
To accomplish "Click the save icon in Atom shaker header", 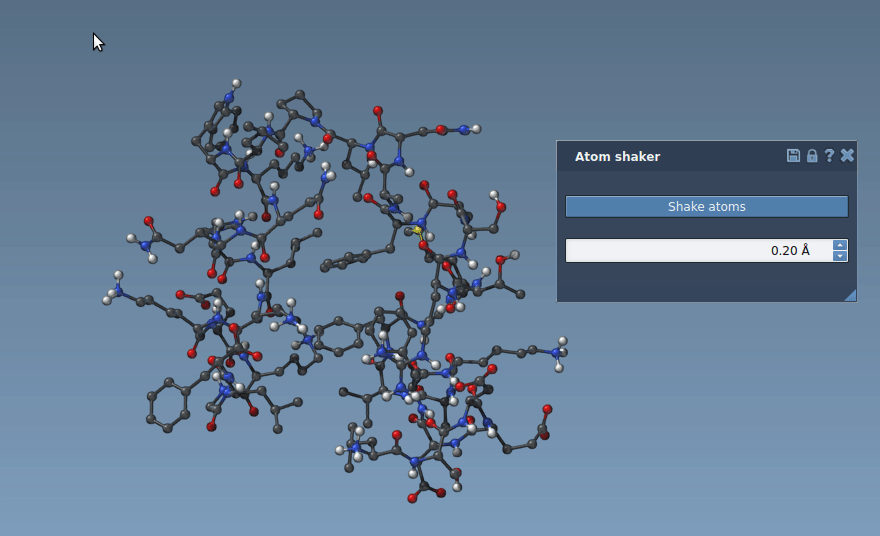I will 793,156.
